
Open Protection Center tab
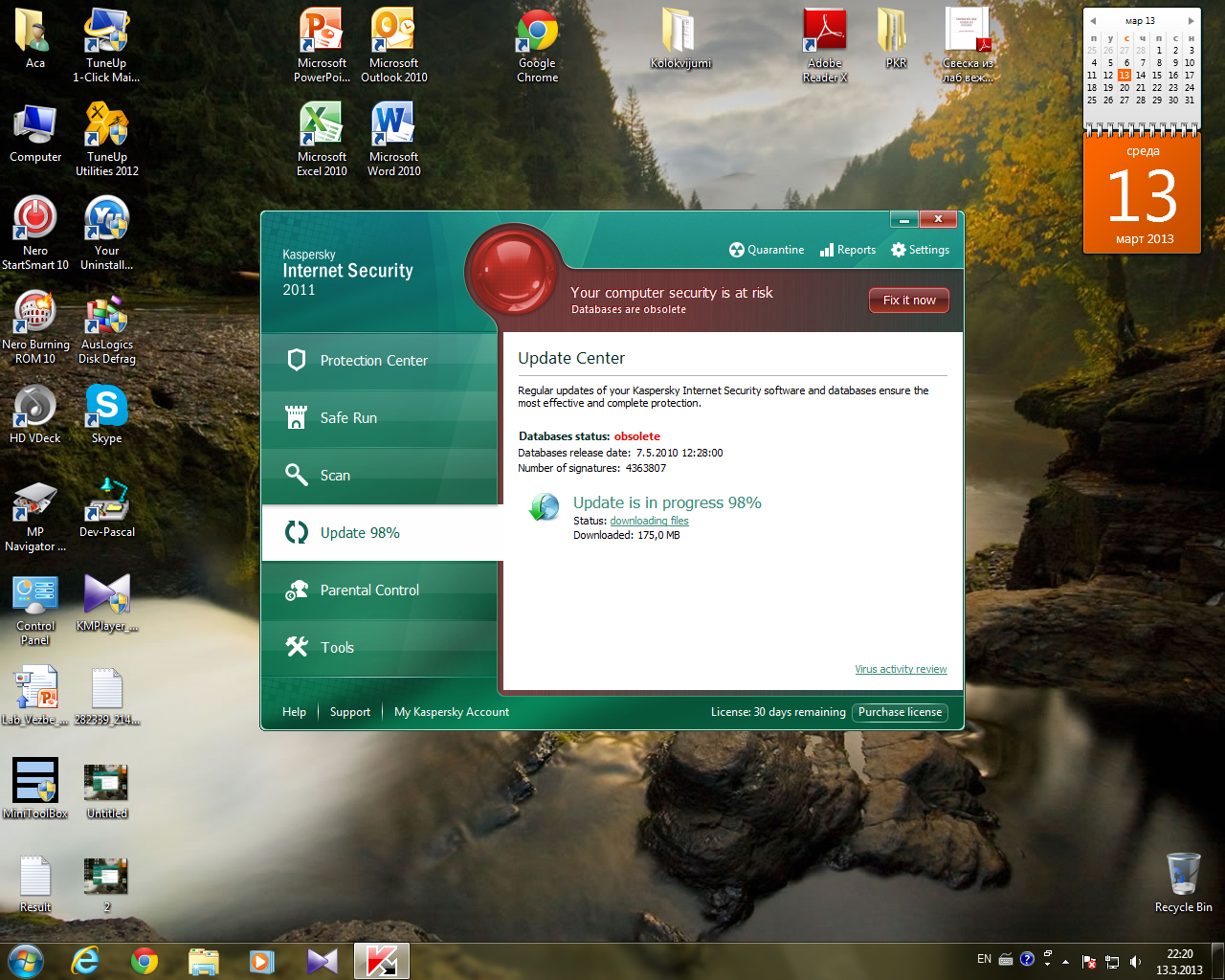[x=379, y=361]
